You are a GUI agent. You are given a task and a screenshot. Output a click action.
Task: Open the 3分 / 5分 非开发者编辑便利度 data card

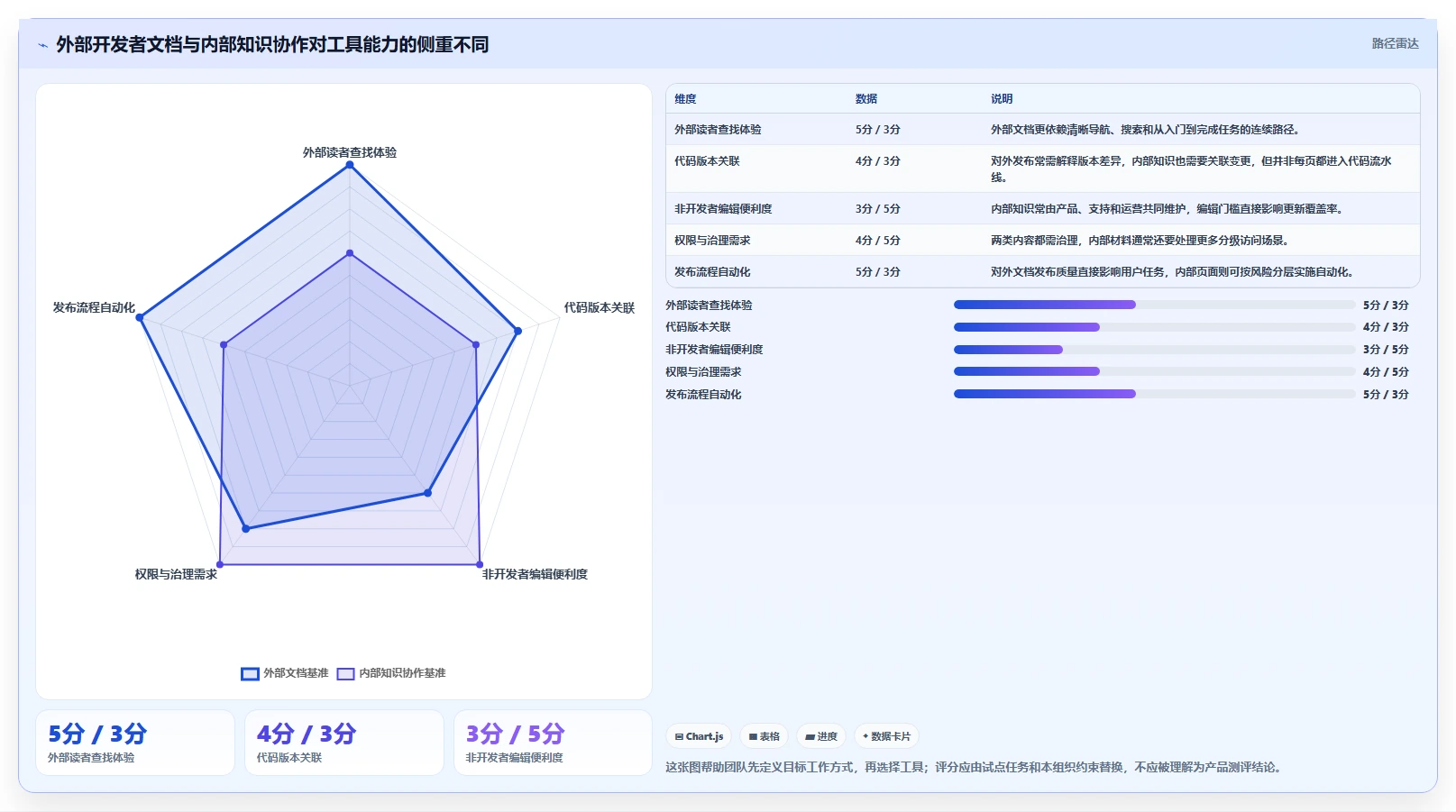pos(553,743)
